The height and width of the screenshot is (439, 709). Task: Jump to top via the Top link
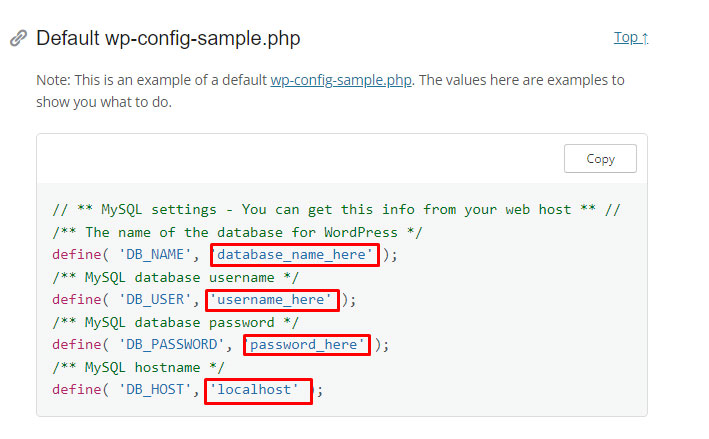(631, 38)
